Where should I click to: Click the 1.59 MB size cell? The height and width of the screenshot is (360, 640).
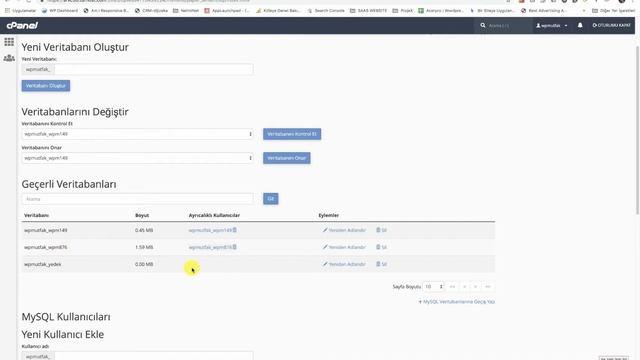[x=144, y=247]
